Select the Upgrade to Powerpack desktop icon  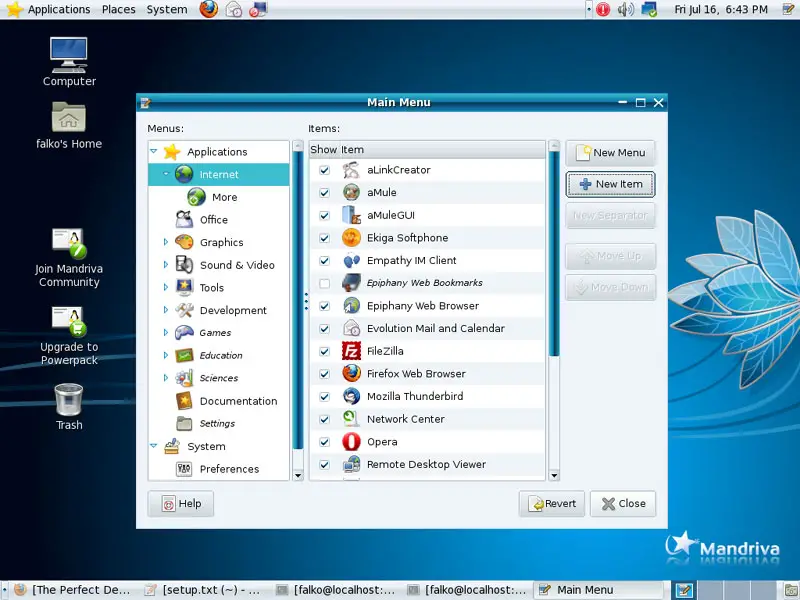(x=69, y=322)
